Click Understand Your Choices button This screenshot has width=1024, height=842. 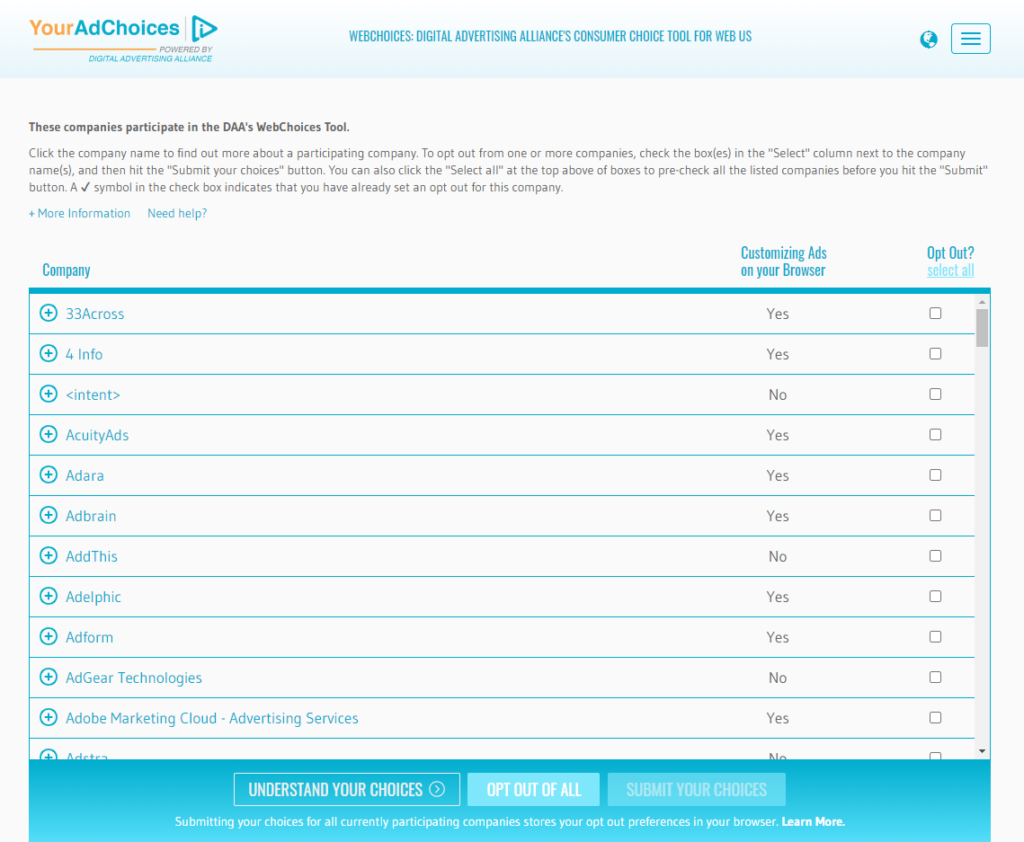[x=347, y=790]
